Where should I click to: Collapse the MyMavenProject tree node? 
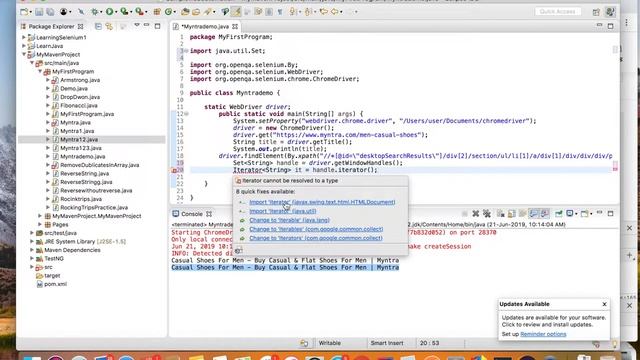24,54
